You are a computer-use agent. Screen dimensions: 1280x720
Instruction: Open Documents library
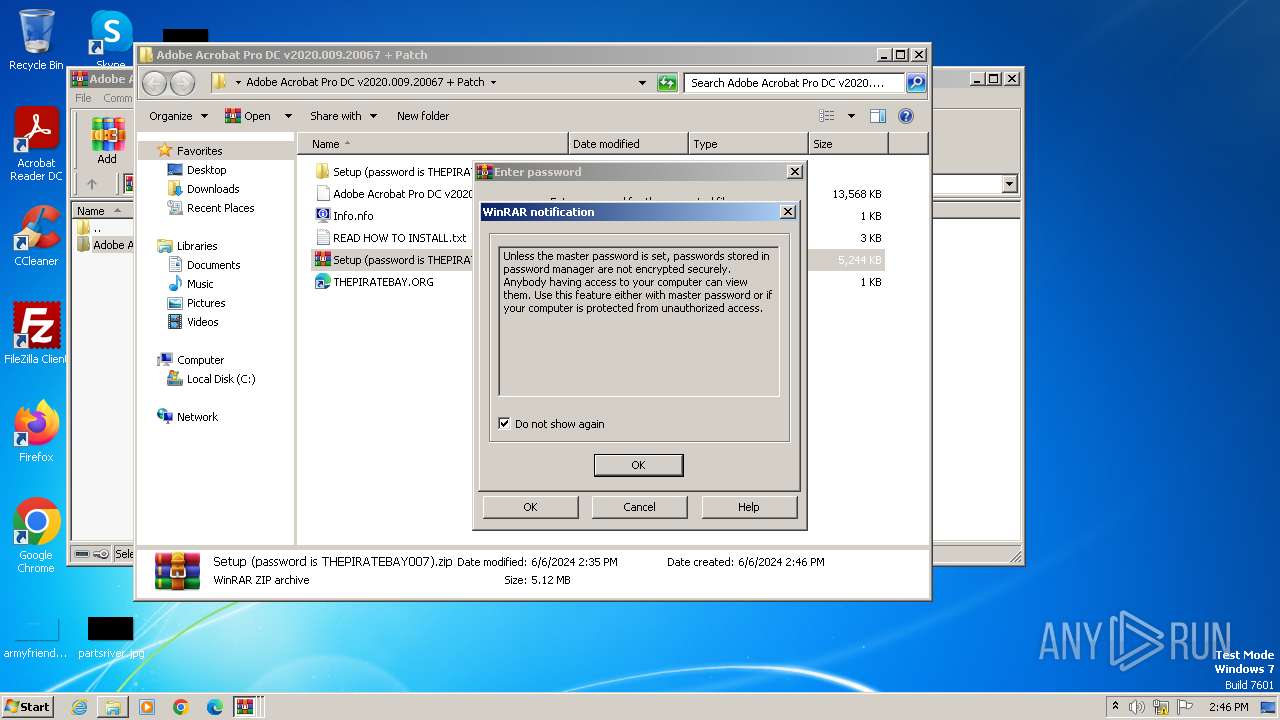tap(213, 265)
